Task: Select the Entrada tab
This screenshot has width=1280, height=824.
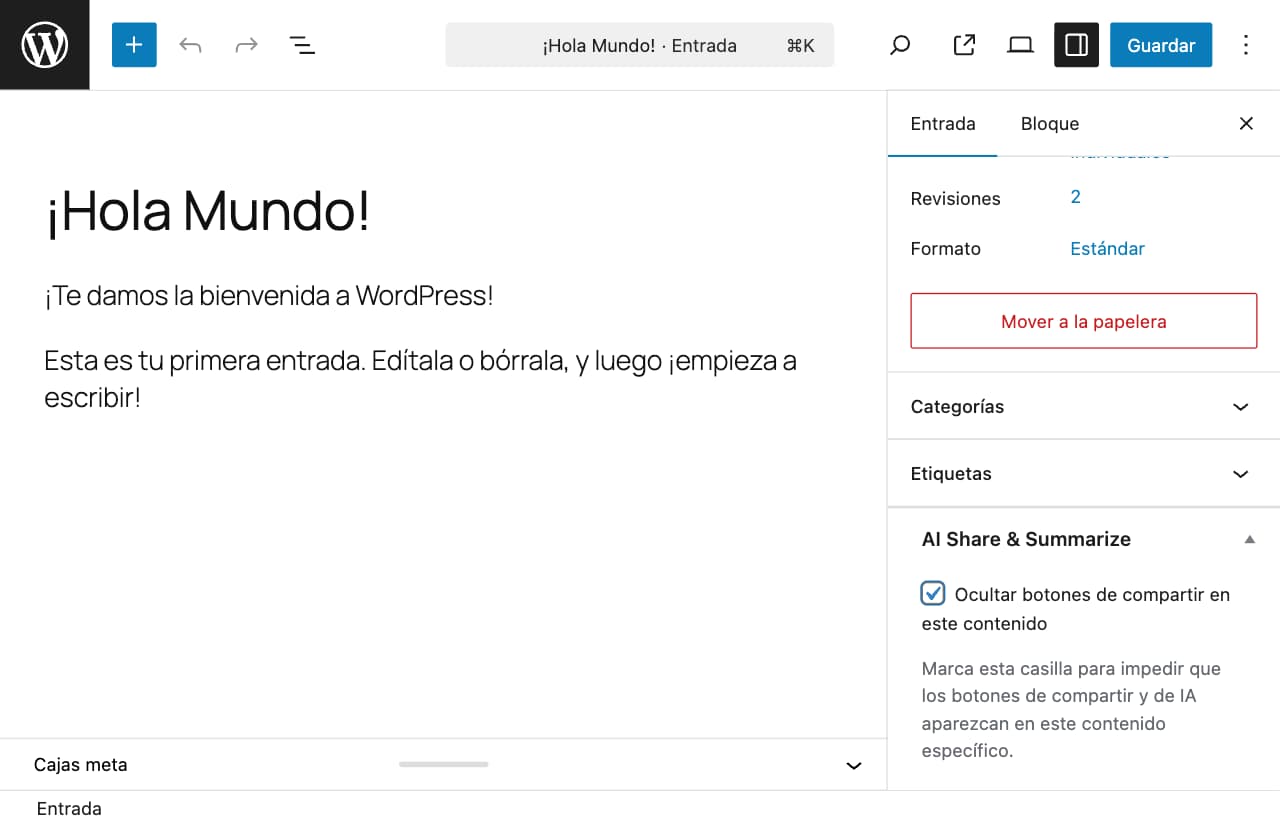Action: tap(942, 123)
